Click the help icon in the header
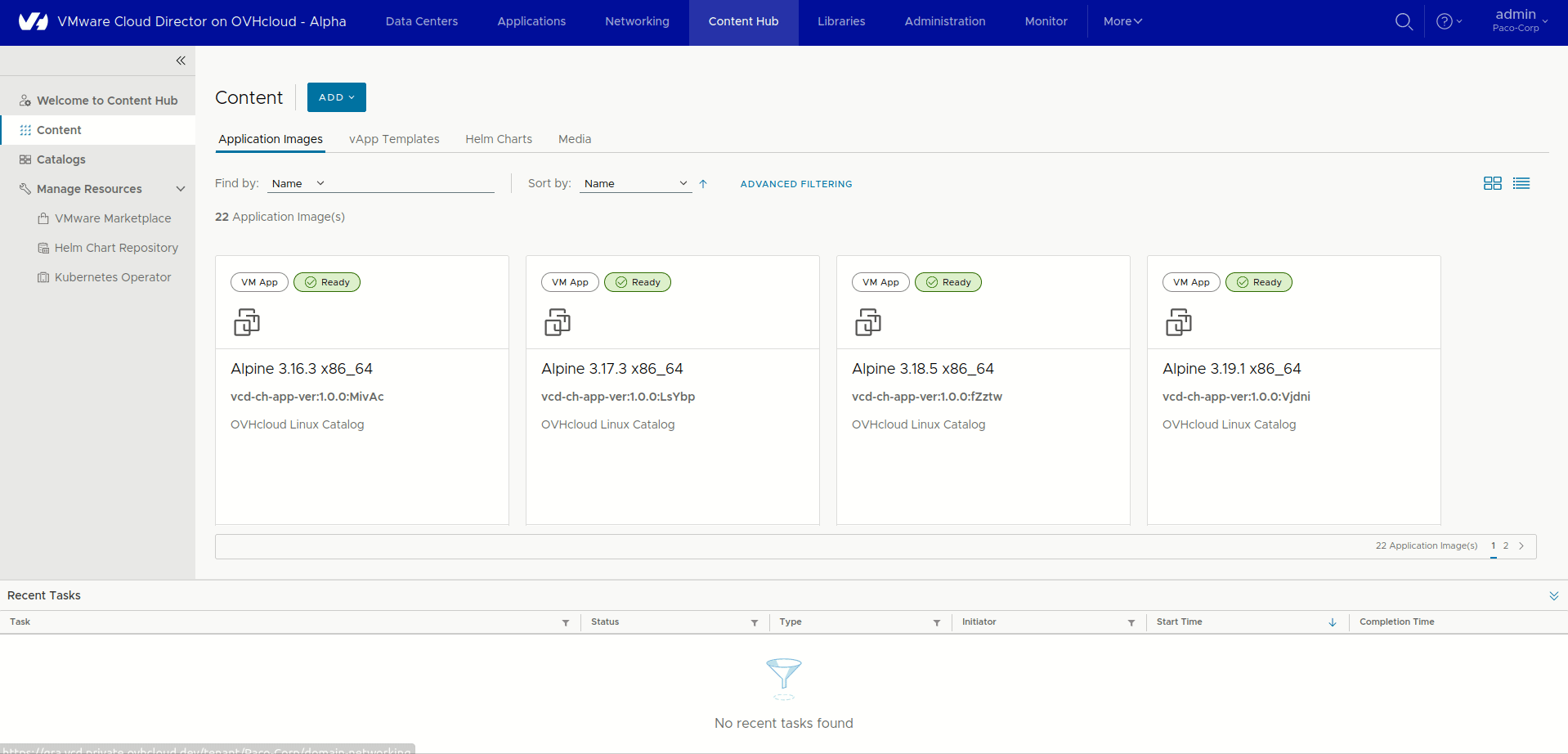This screenshot has width=1568, height=754. (x=1445, y=21)
